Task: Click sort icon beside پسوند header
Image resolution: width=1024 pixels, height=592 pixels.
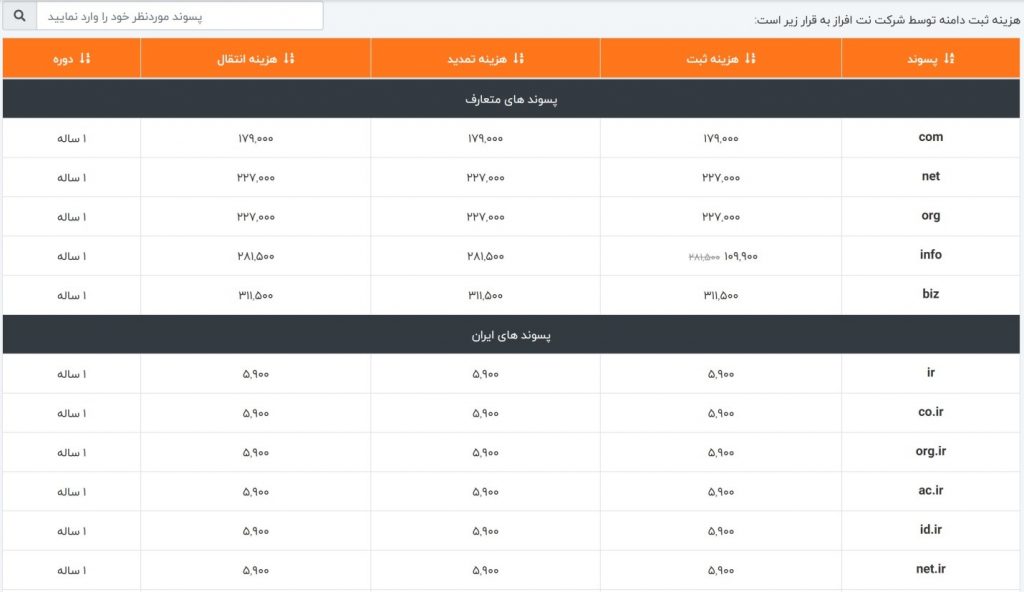Action: [x=949, y=59]
